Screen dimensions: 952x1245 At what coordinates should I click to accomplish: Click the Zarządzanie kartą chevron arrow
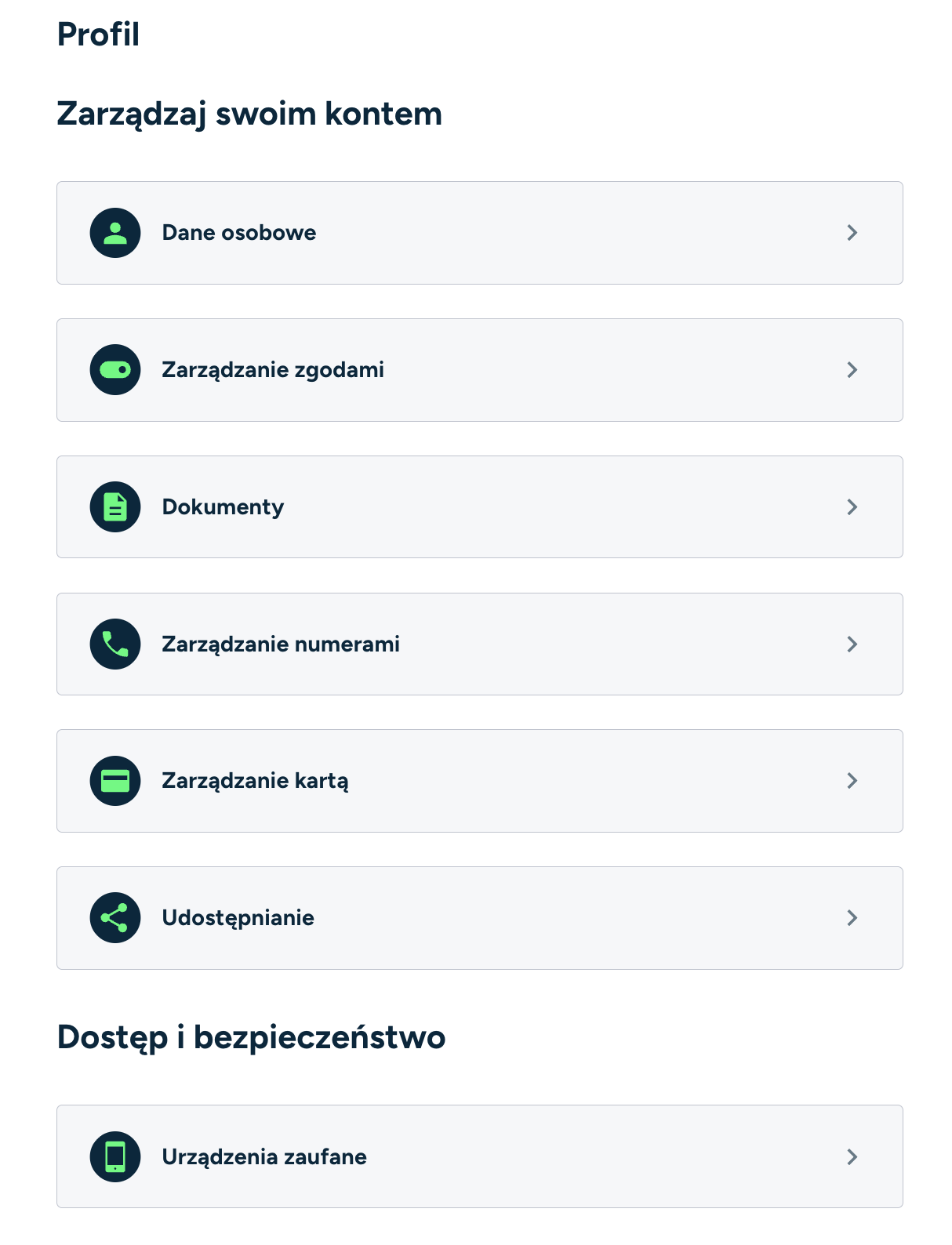click(852, 781)
